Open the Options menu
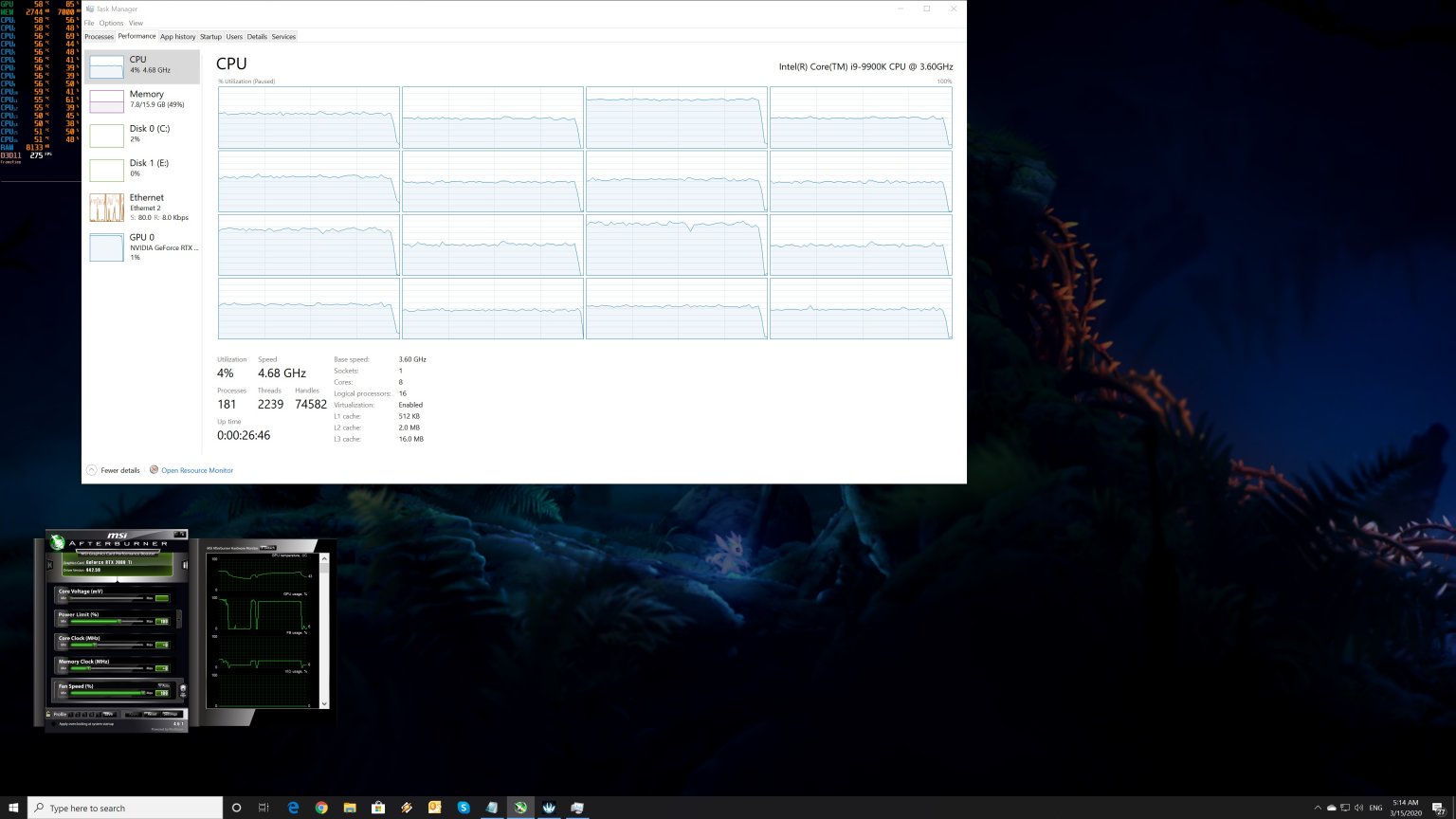1456x819 pixels. click(x=111, y=23)
